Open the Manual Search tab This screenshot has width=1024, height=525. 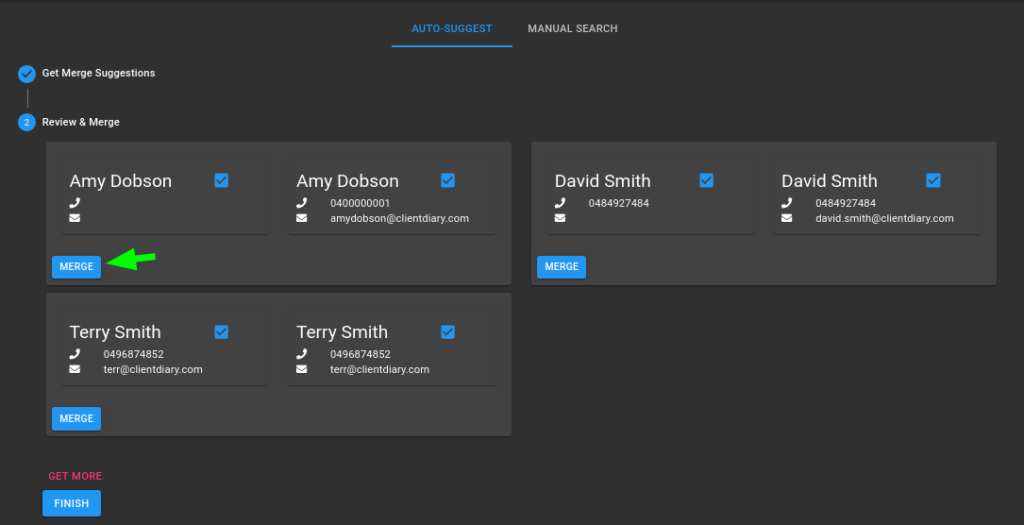(x=572, y=29)
